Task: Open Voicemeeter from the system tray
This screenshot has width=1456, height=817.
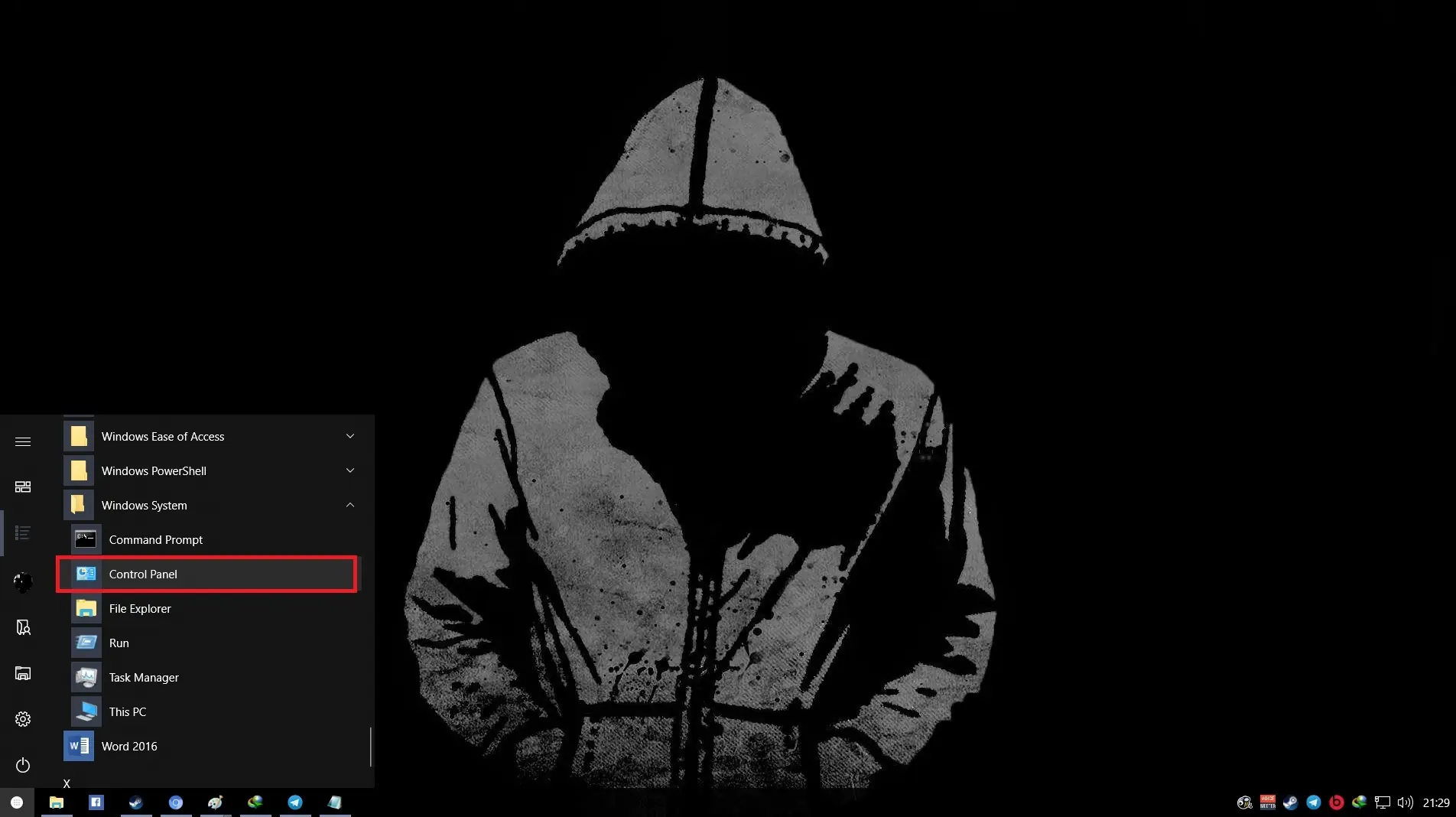Action: (1268, 802)
